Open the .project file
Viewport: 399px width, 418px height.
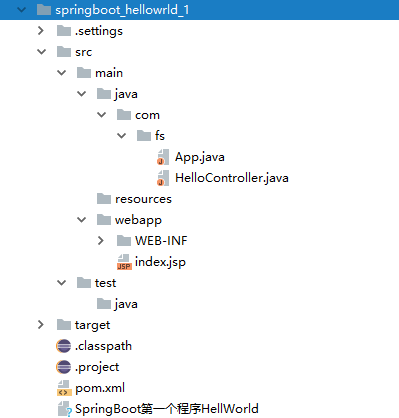97,367
